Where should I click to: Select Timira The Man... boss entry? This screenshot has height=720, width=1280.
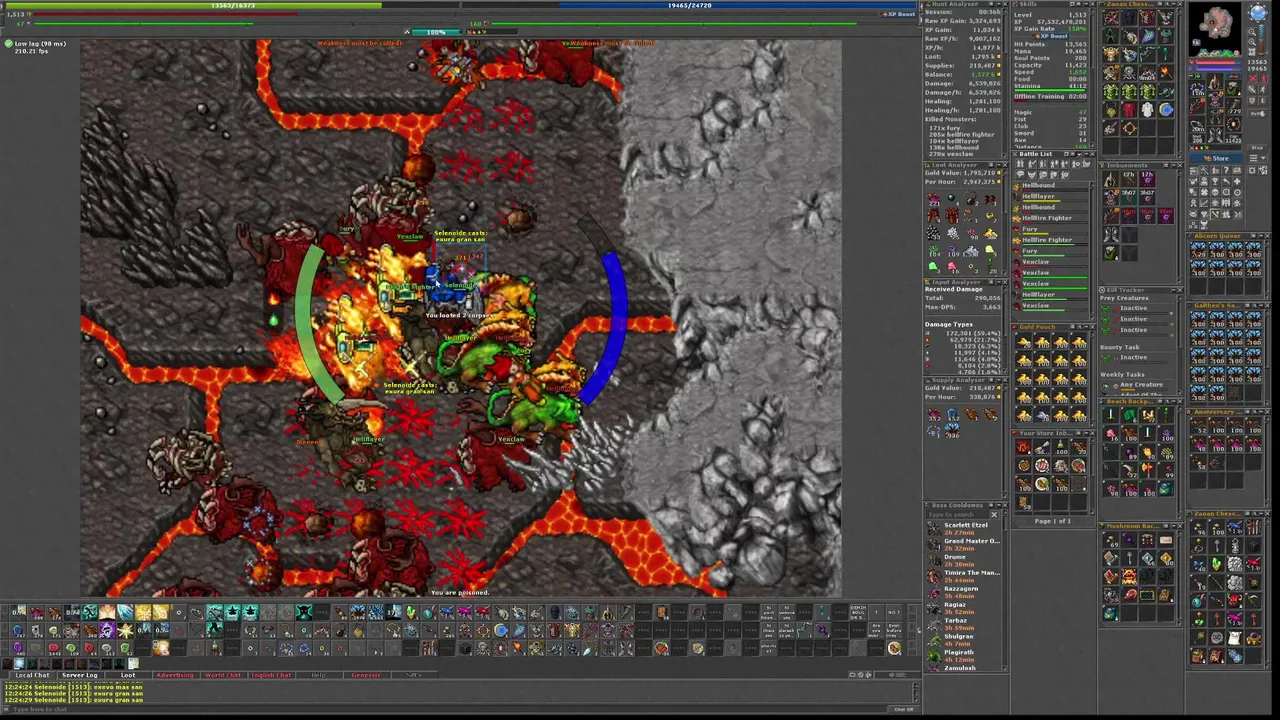tap(963, 577)
